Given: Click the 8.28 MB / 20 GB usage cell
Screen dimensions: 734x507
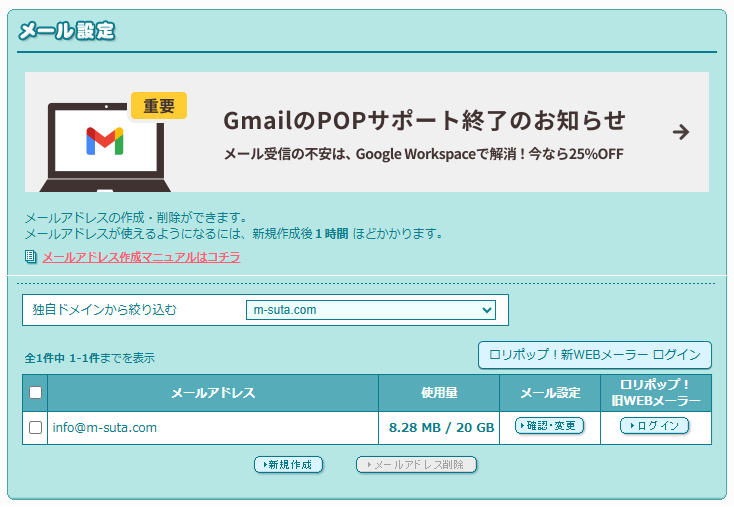Looking at the screenshot, I should point(441,428).
